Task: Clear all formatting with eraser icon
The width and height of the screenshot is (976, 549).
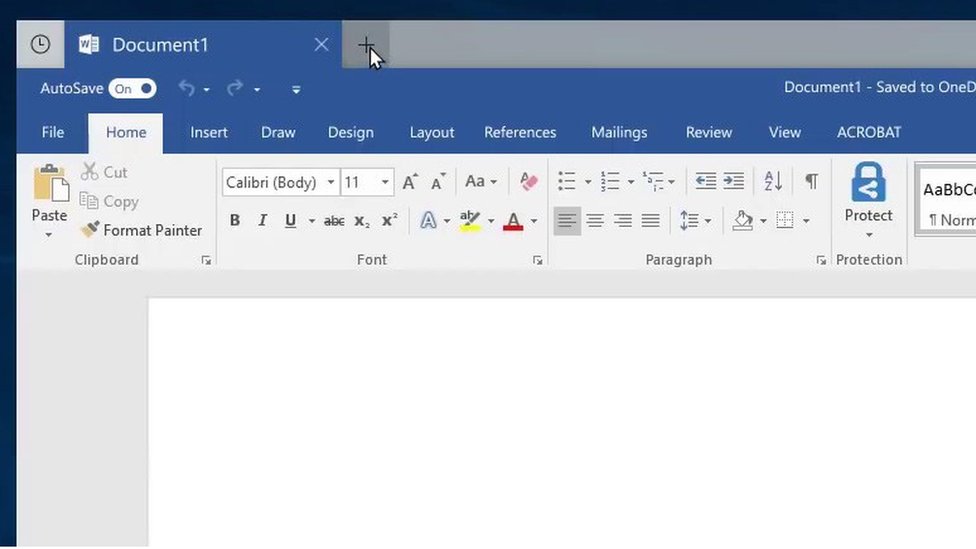Action: click(528, 182)
